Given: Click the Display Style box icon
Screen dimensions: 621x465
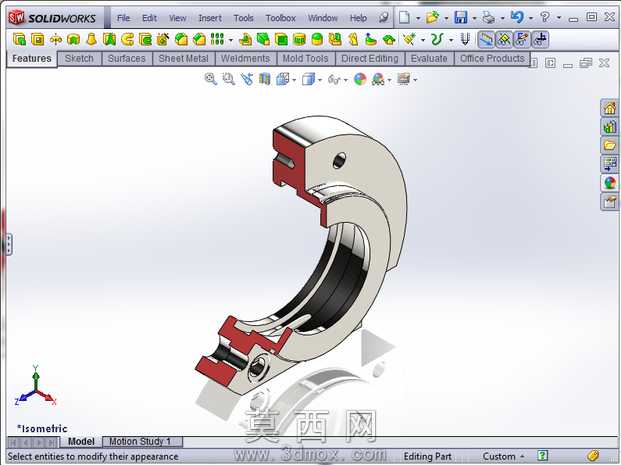Looking at the screenshot, I should [308, 79].
